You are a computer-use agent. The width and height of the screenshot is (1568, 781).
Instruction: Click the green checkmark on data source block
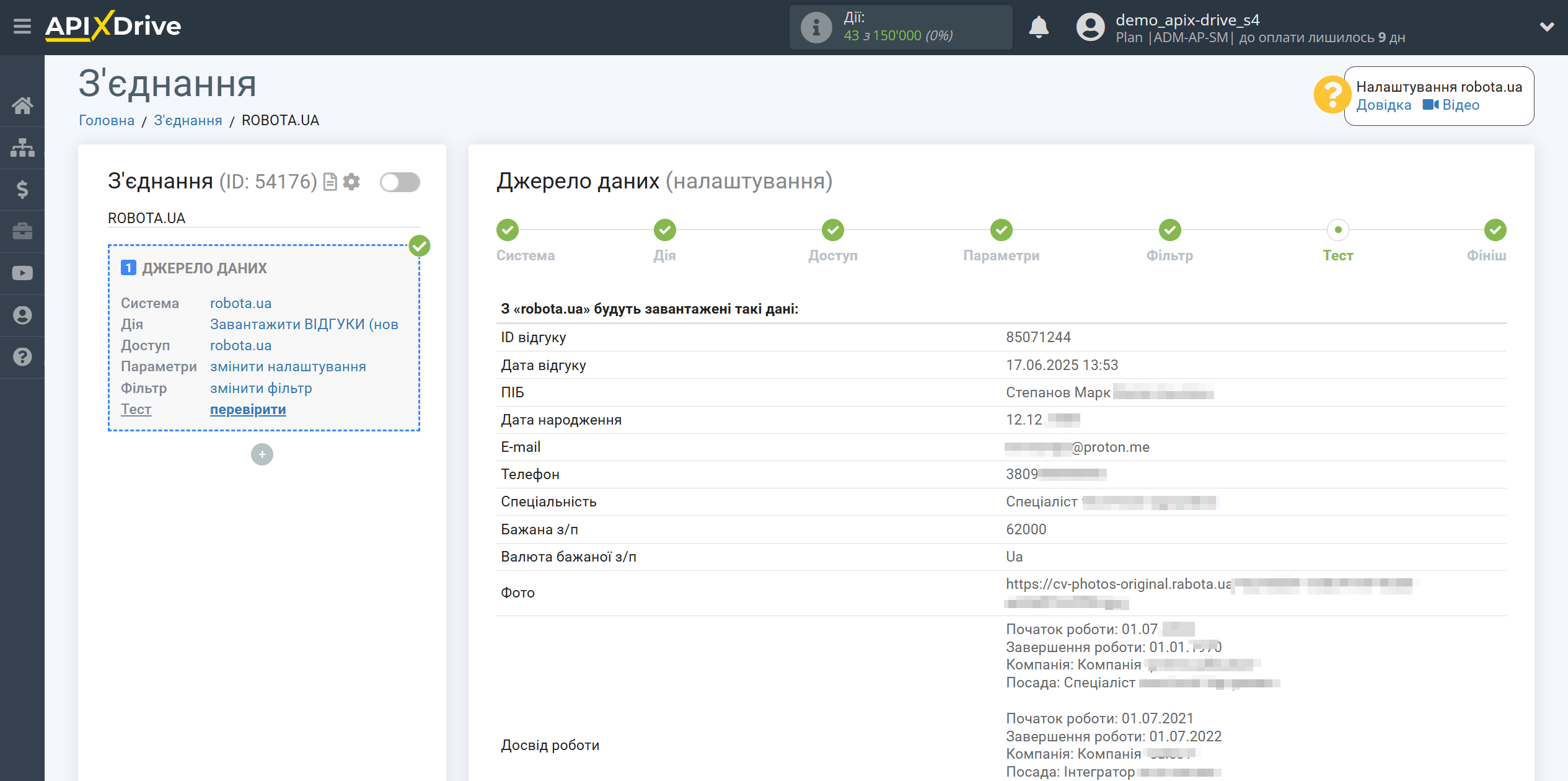click(420, 246)
